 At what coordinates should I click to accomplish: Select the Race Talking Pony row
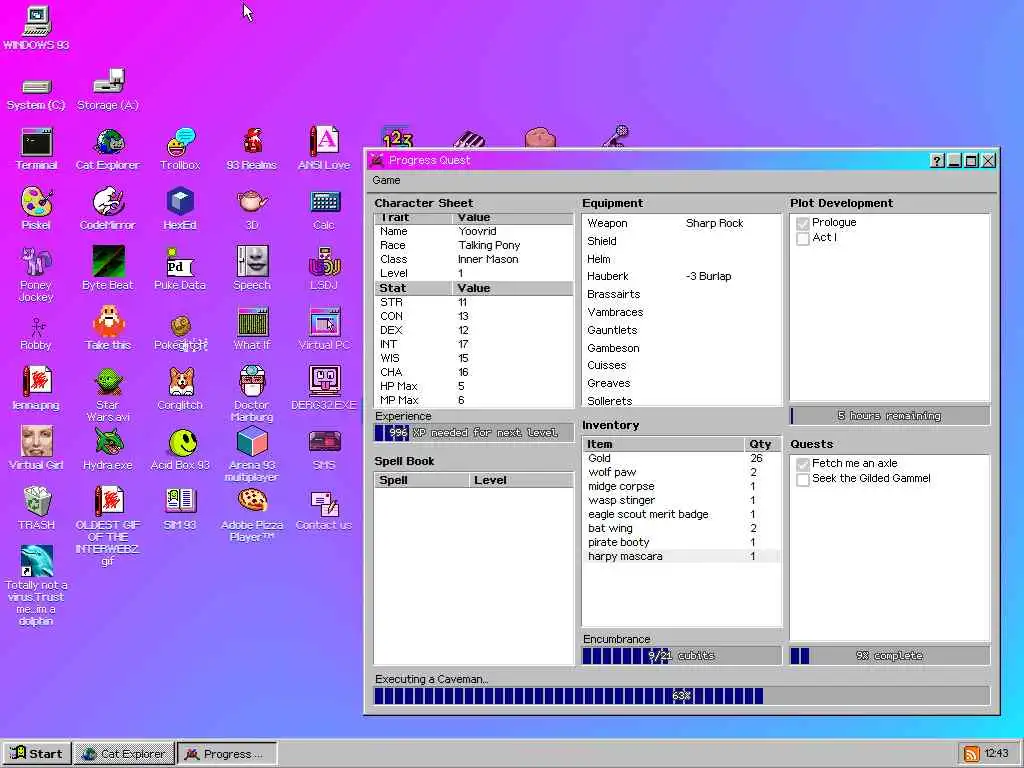point(473,246)
